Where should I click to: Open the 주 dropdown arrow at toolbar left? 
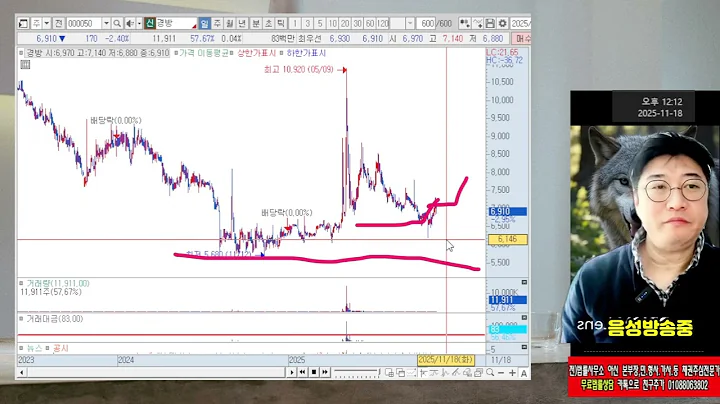[x=47, y=23]
